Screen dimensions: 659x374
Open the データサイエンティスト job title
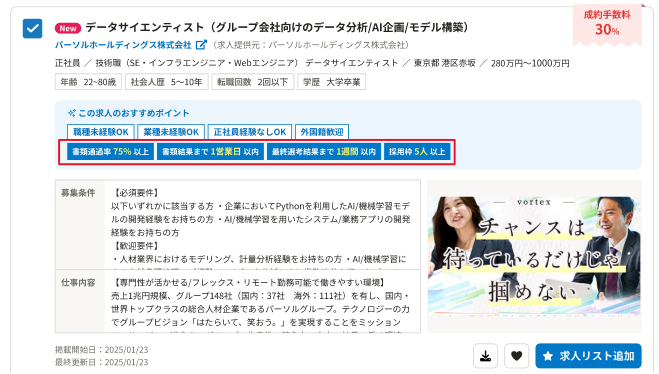click(277, 27)
